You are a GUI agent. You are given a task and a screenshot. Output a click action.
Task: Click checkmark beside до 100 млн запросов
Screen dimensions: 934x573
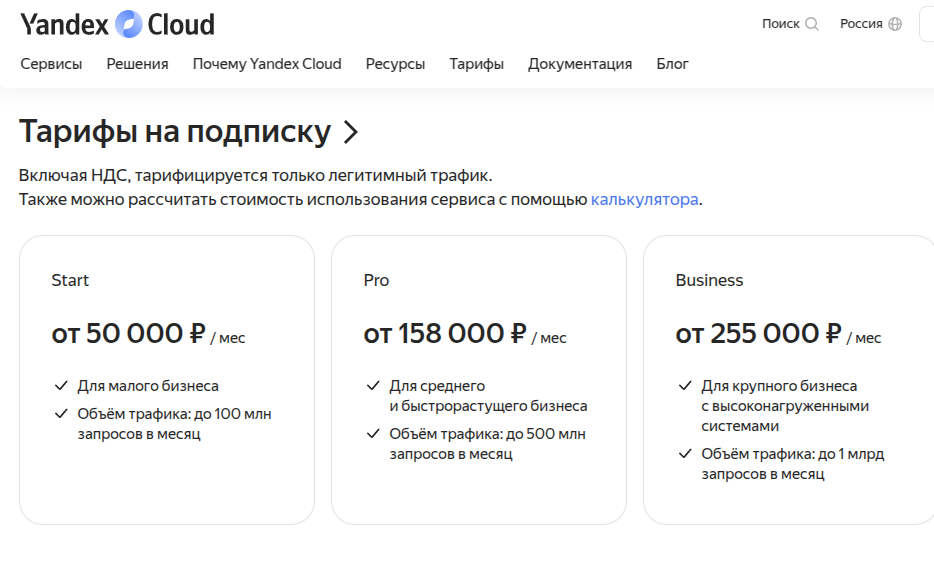pos(61,413)
